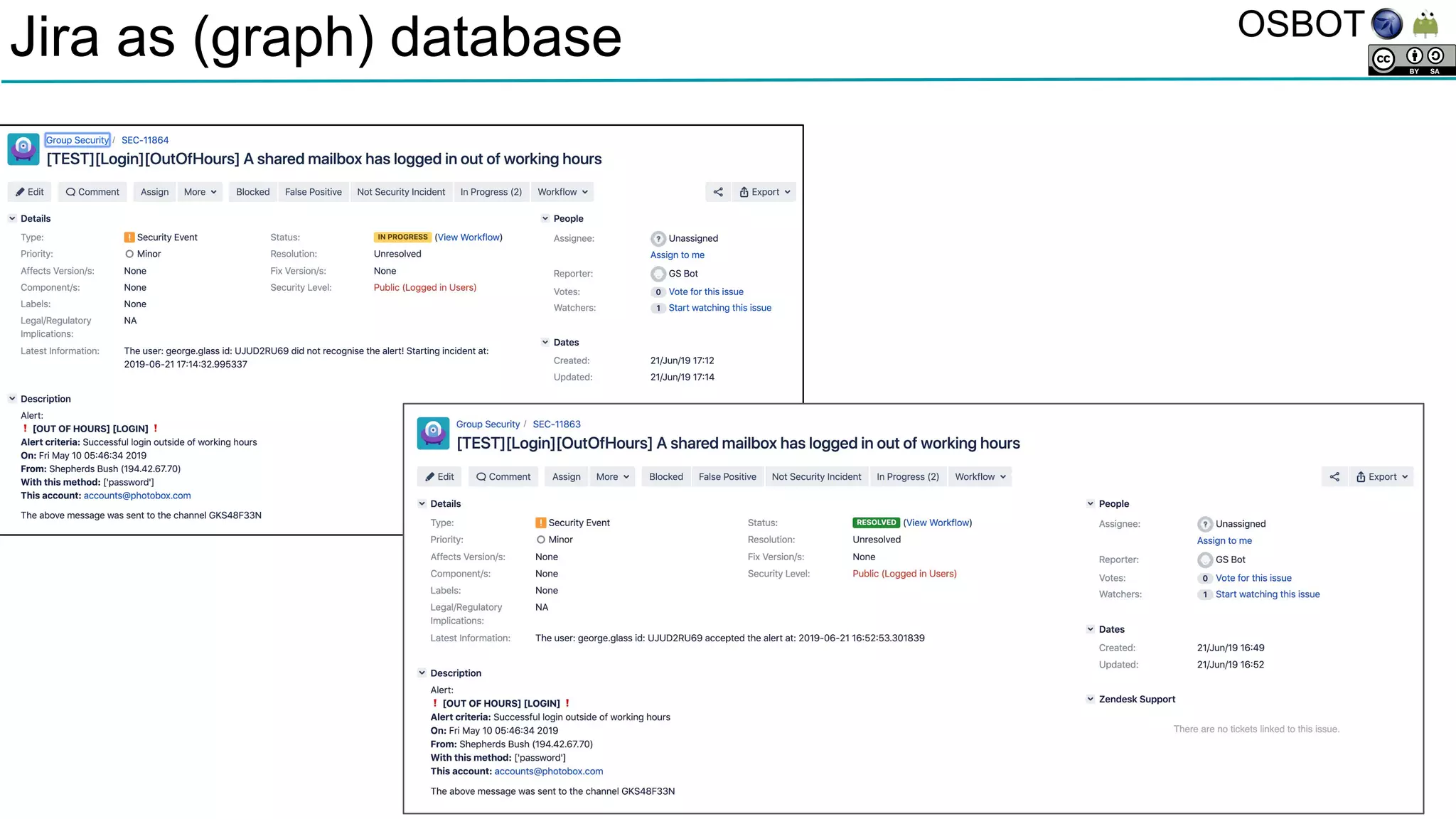Open the Export dropdown in SEC-11863

[x=1381, y=477]
